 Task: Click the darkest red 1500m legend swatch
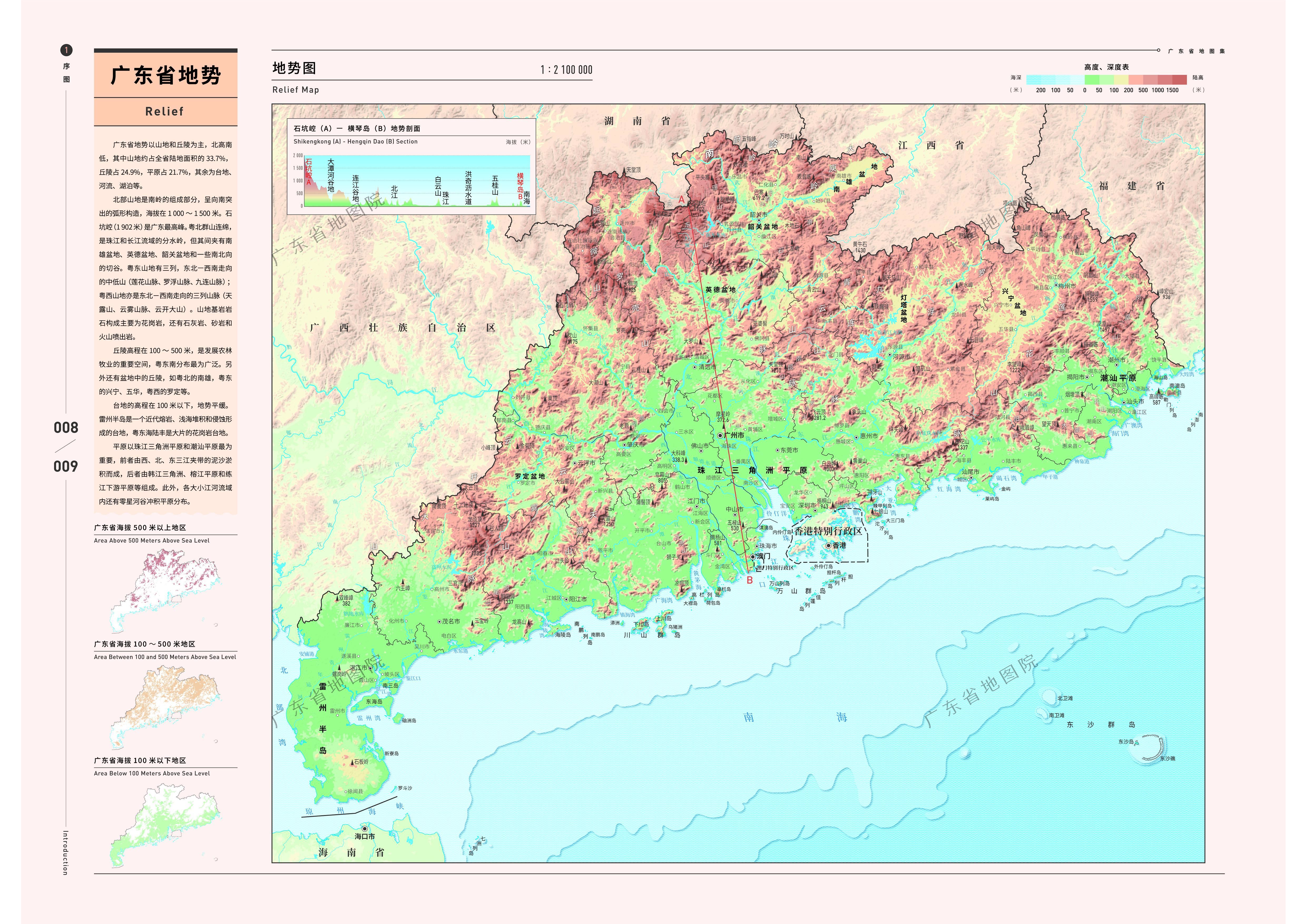click(x=1179, y=80)
